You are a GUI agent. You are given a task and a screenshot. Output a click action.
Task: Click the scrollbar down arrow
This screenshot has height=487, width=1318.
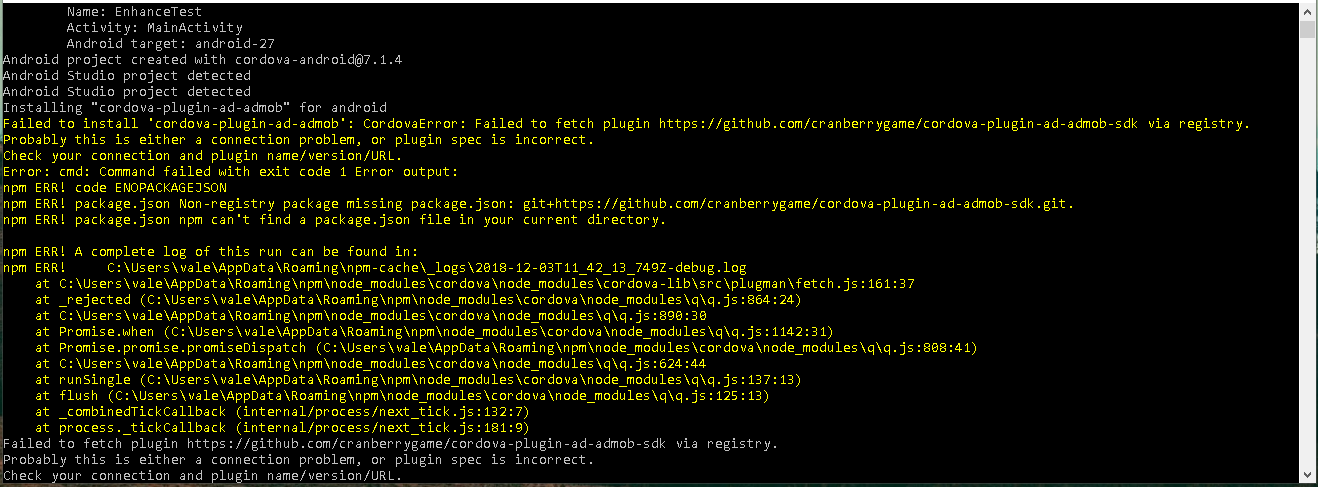(x=1308, y=478)
